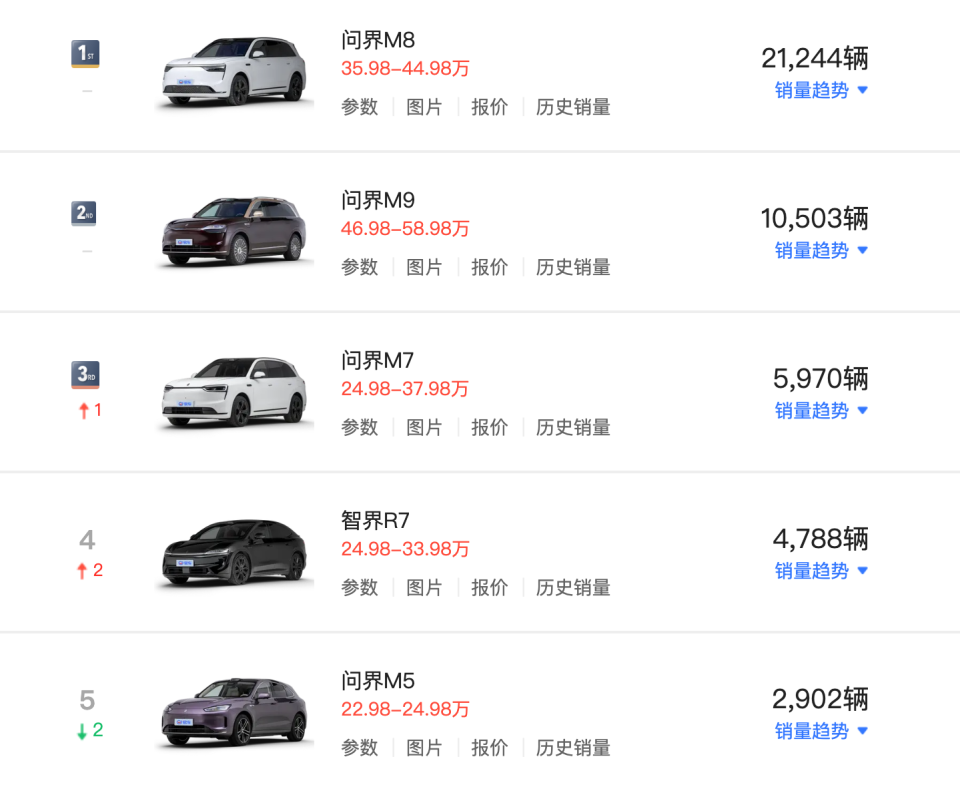The height and width of the screenshot is (785, 960).
Task: Click the bronze 3RD rank badge
Action: tap(84, 373)
